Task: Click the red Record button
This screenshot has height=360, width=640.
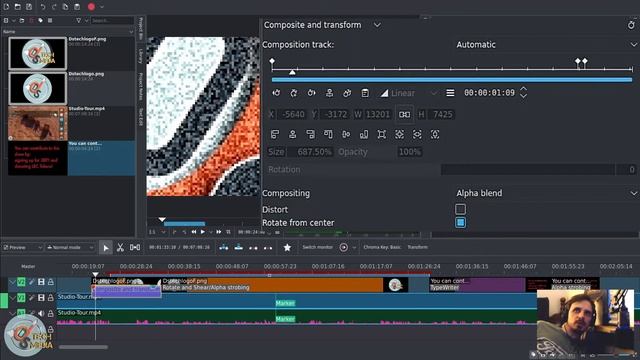Action: (x=91, y=7)
